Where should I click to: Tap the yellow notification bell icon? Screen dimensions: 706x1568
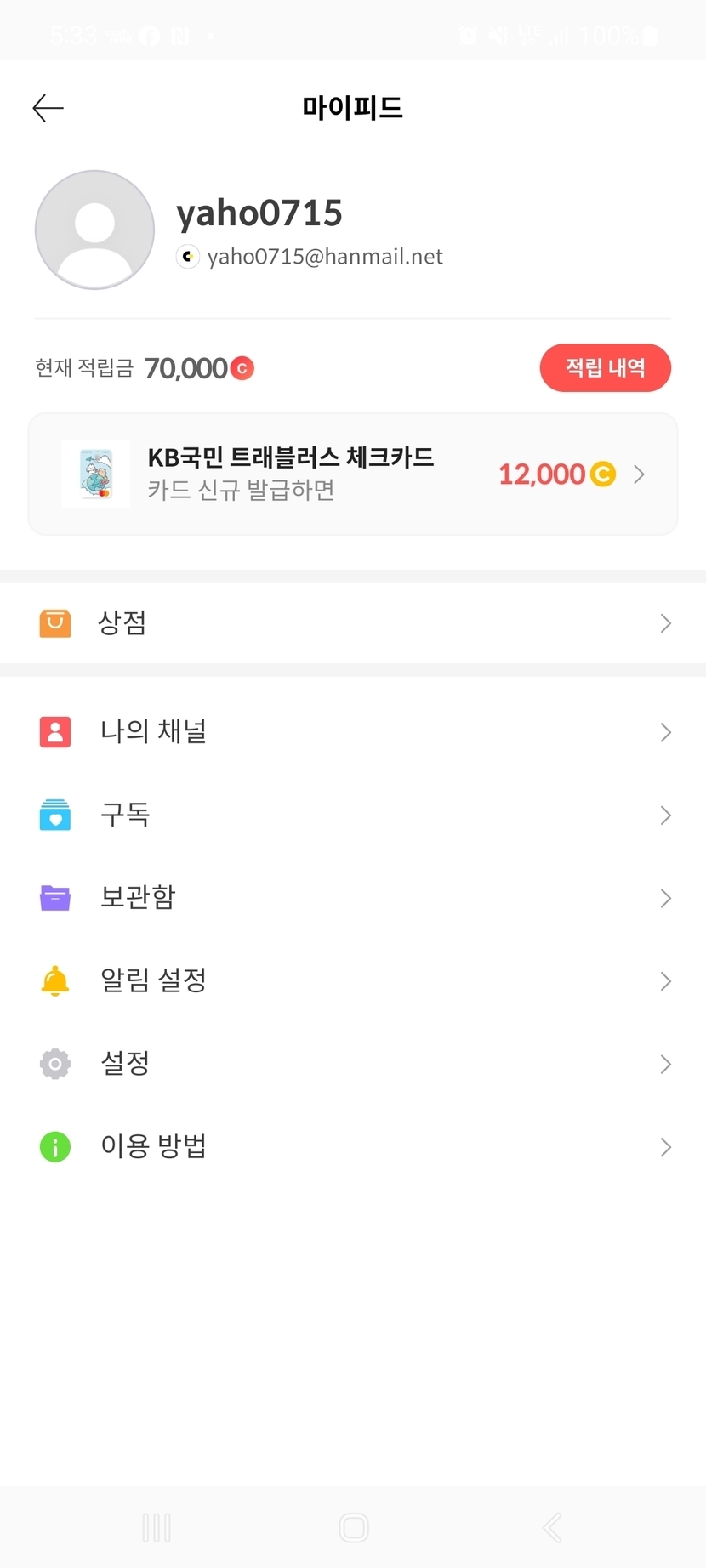tap(55, 980)
